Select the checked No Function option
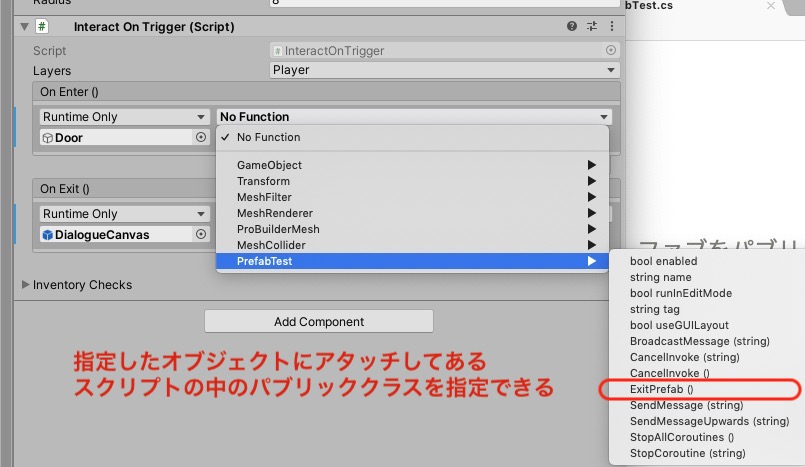This screenshot has height=467, width=805. click(x=268, y=137)
